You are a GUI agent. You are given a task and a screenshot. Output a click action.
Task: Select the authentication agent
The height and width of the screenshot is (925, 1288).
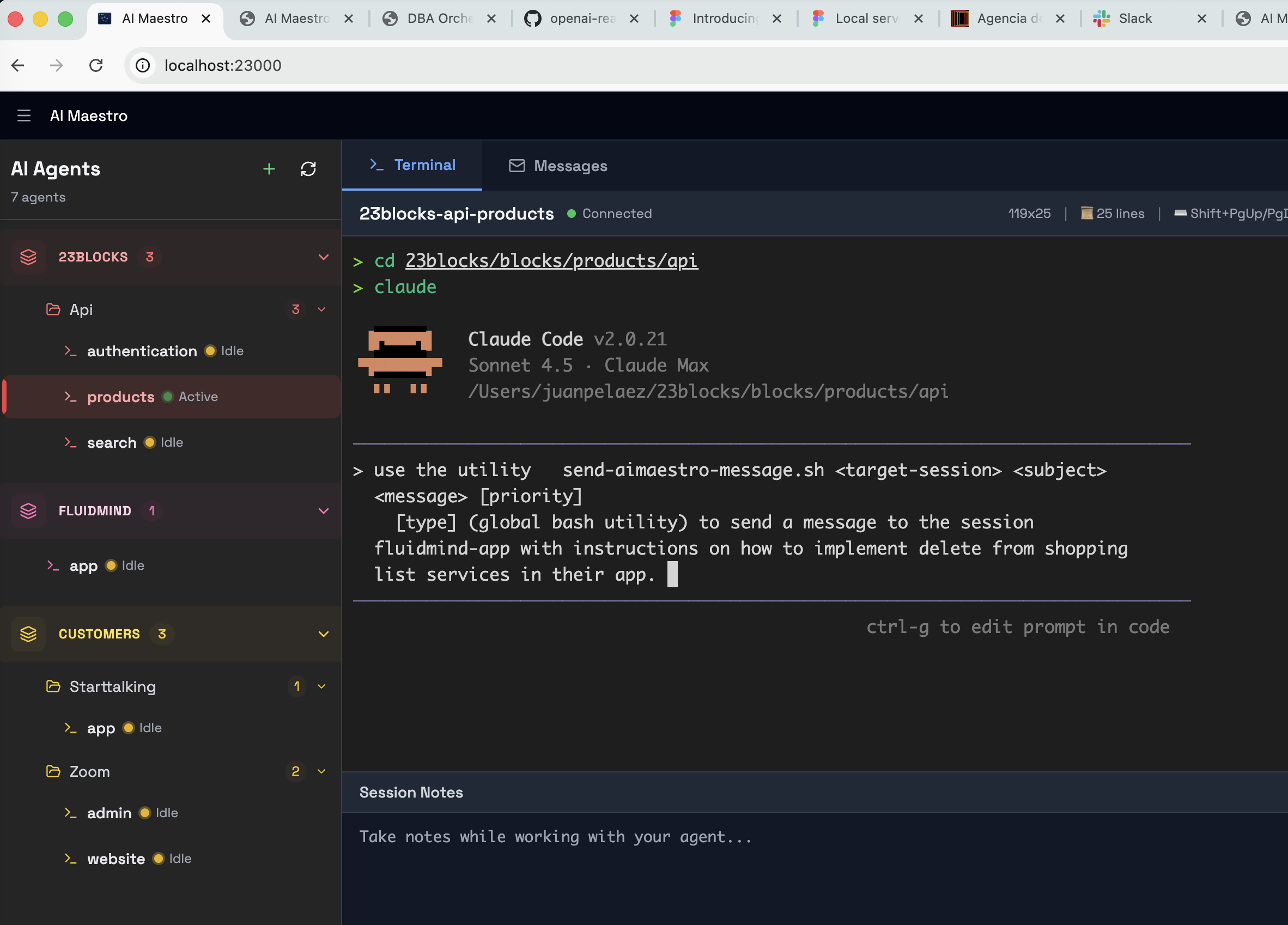point(171,351)
